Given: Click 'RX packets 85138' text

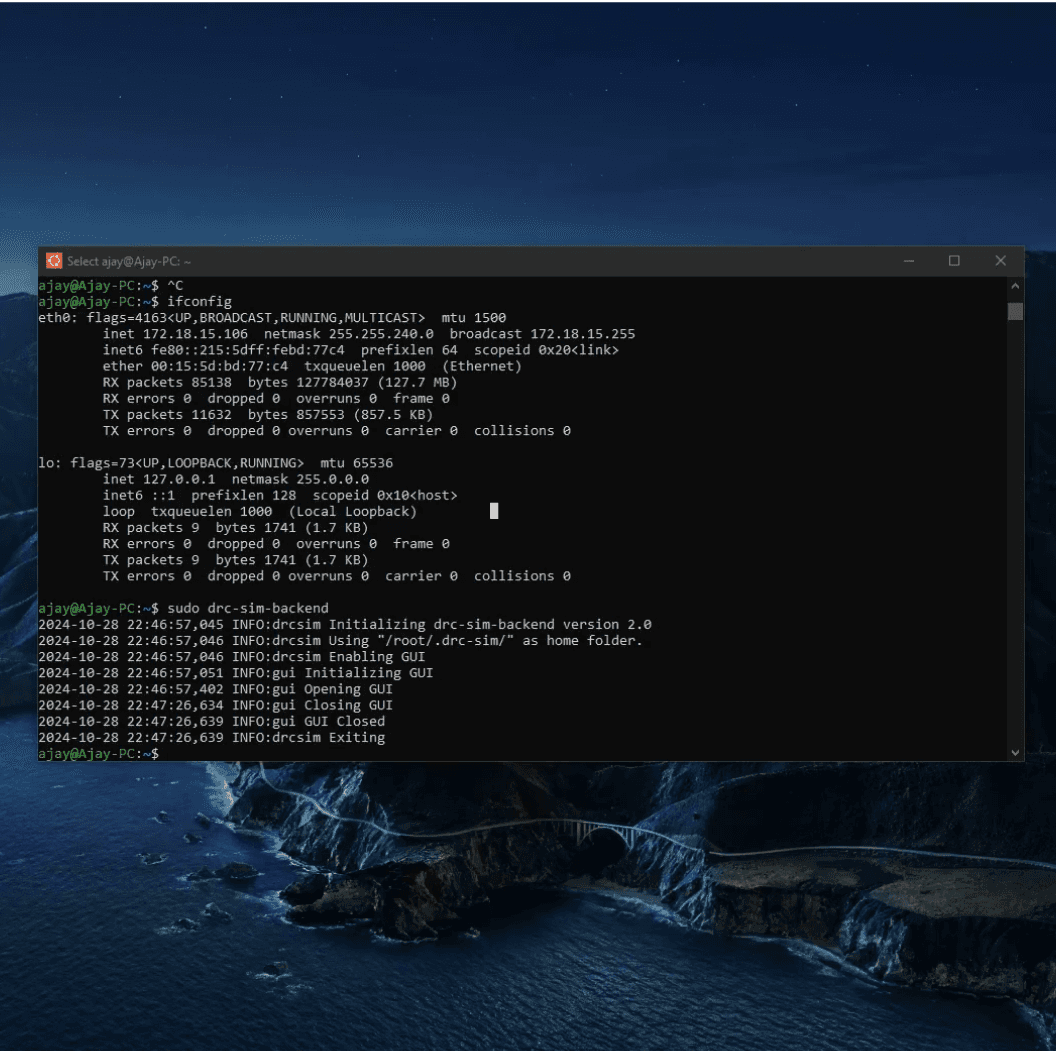Looking at the screenshot, I should point(167,382).
